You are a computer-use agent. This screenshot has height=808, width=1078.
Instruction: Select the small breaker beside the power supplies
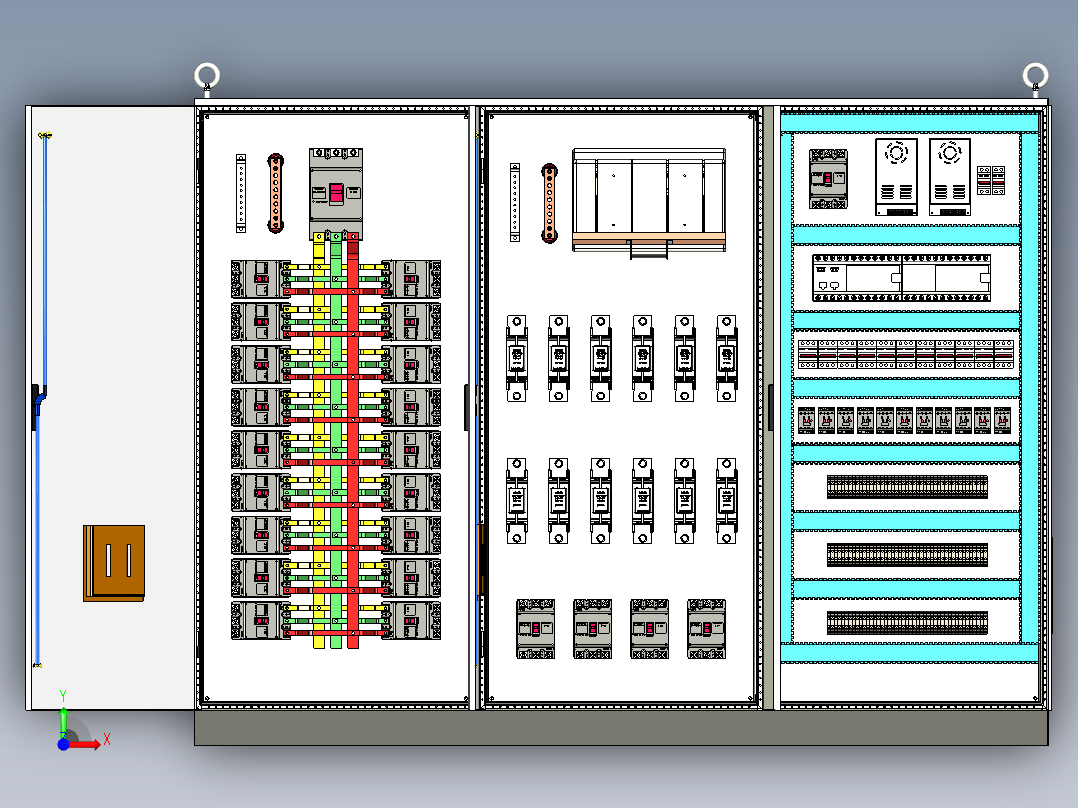[x=828, y=179]
